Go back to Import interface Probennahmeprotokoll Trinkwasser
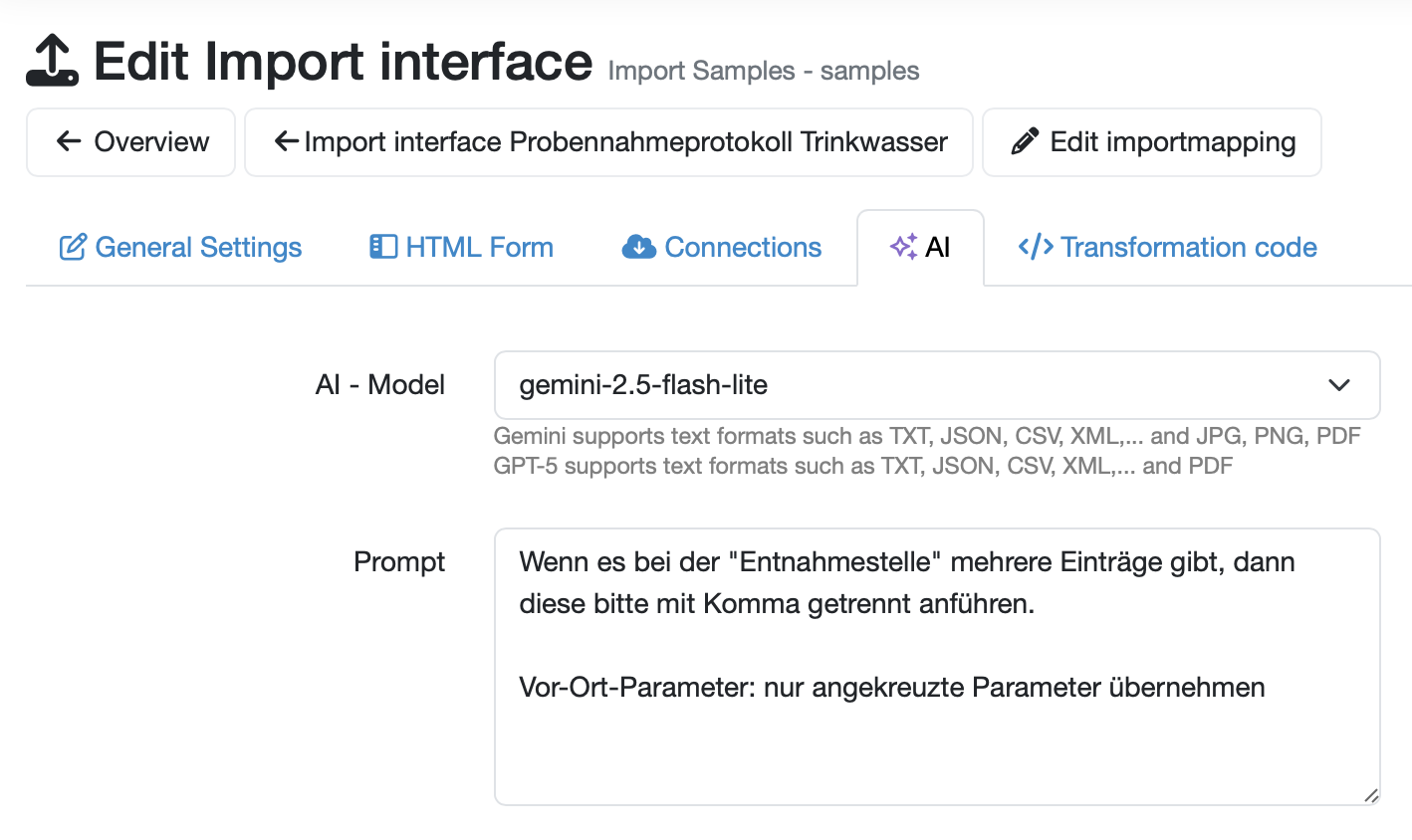1412x840 pixels. tap(625, 142)
